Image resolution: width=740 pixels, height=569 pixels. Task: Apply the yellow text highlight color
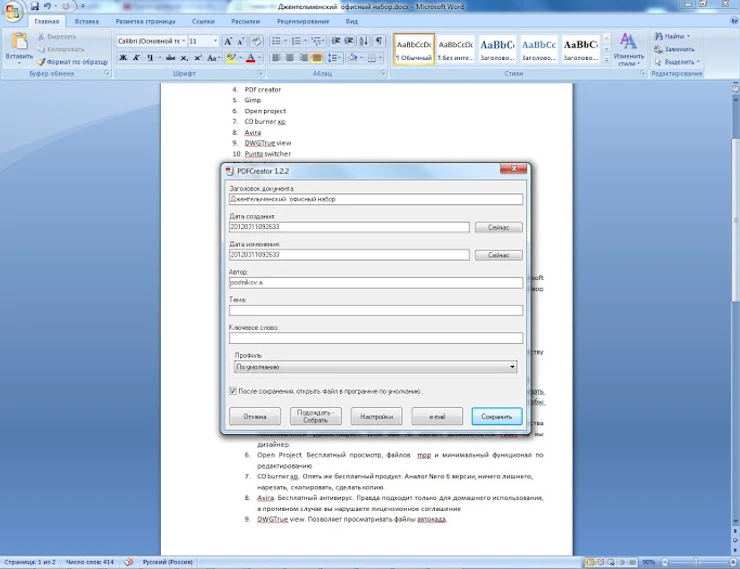231,58
